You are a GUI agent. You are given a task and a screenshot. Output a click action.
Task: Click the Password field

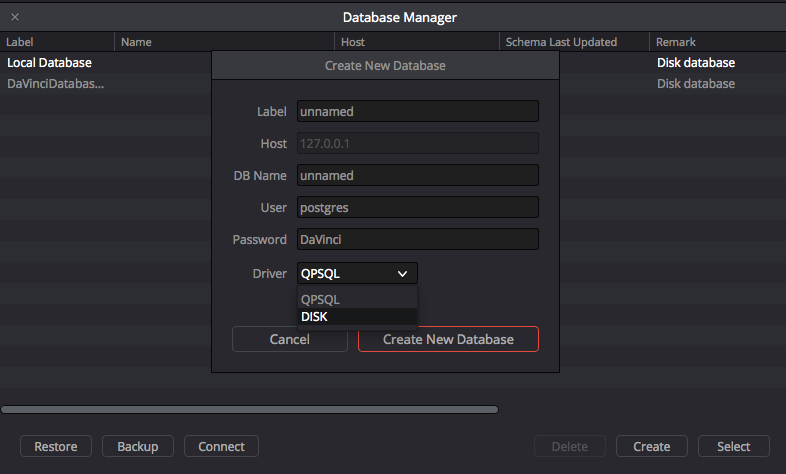[417, 239]
